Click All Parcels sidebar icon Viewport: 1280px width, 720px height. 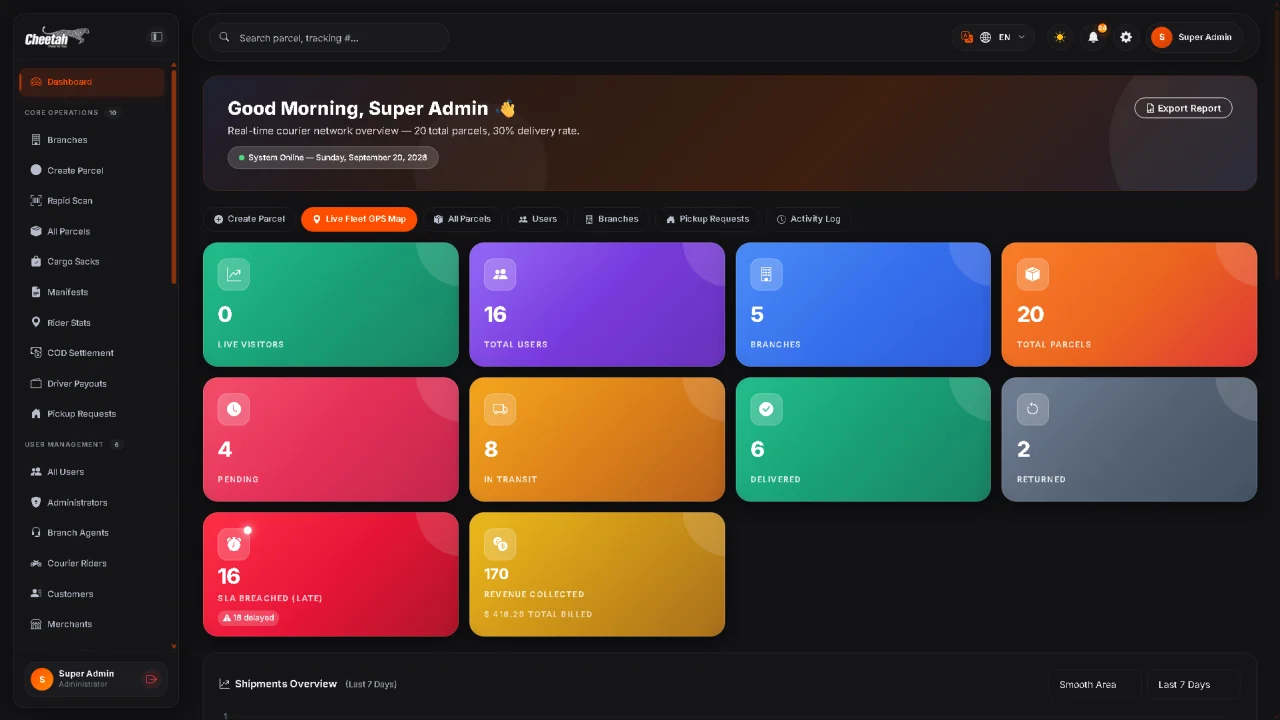coord(36,231)
